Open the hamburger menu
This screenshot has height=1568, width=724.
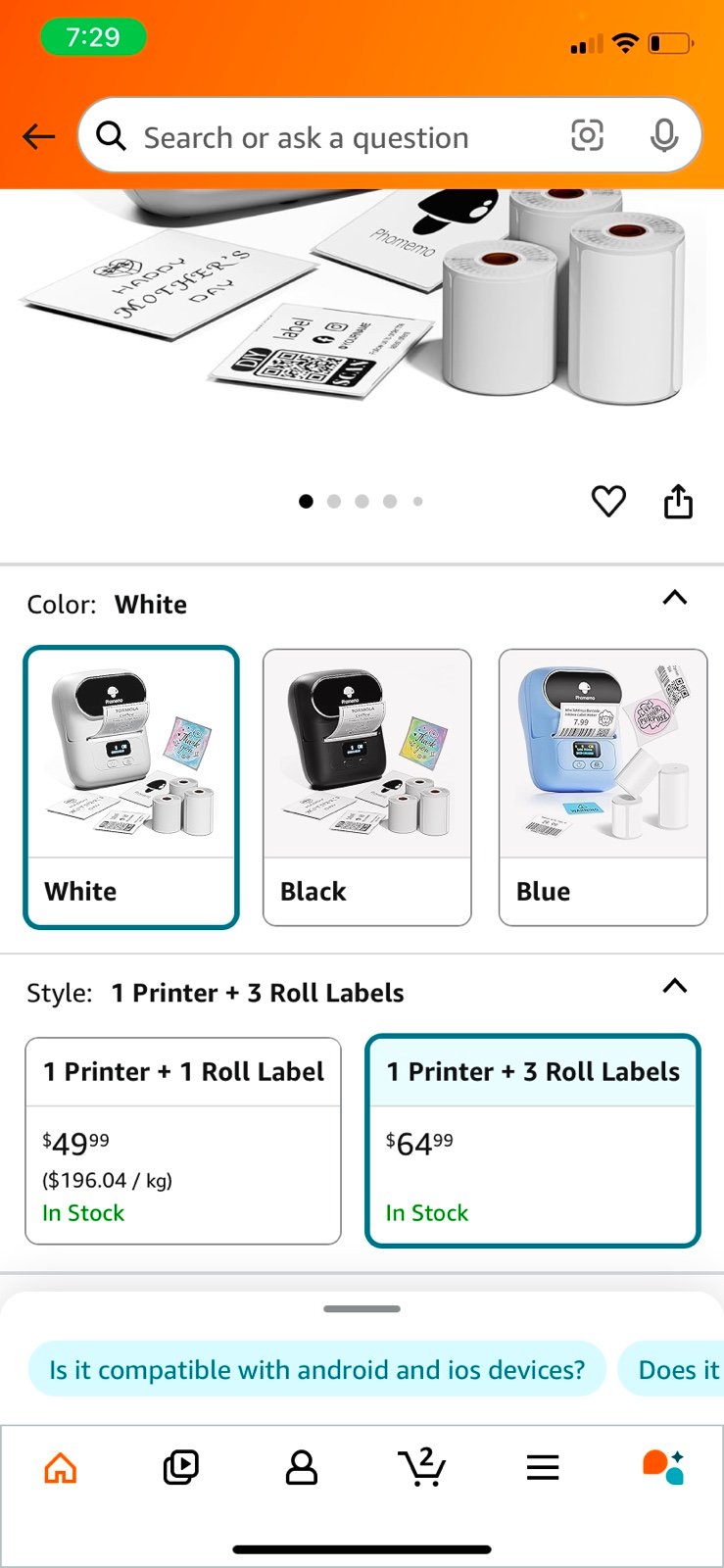[543, 1467]
